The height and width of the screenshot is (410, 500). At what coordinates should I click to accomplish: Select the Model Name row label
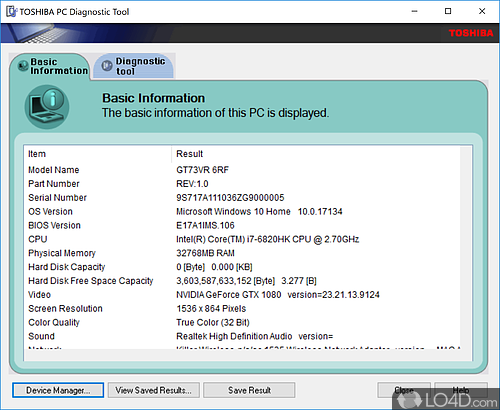click(54, 170)
